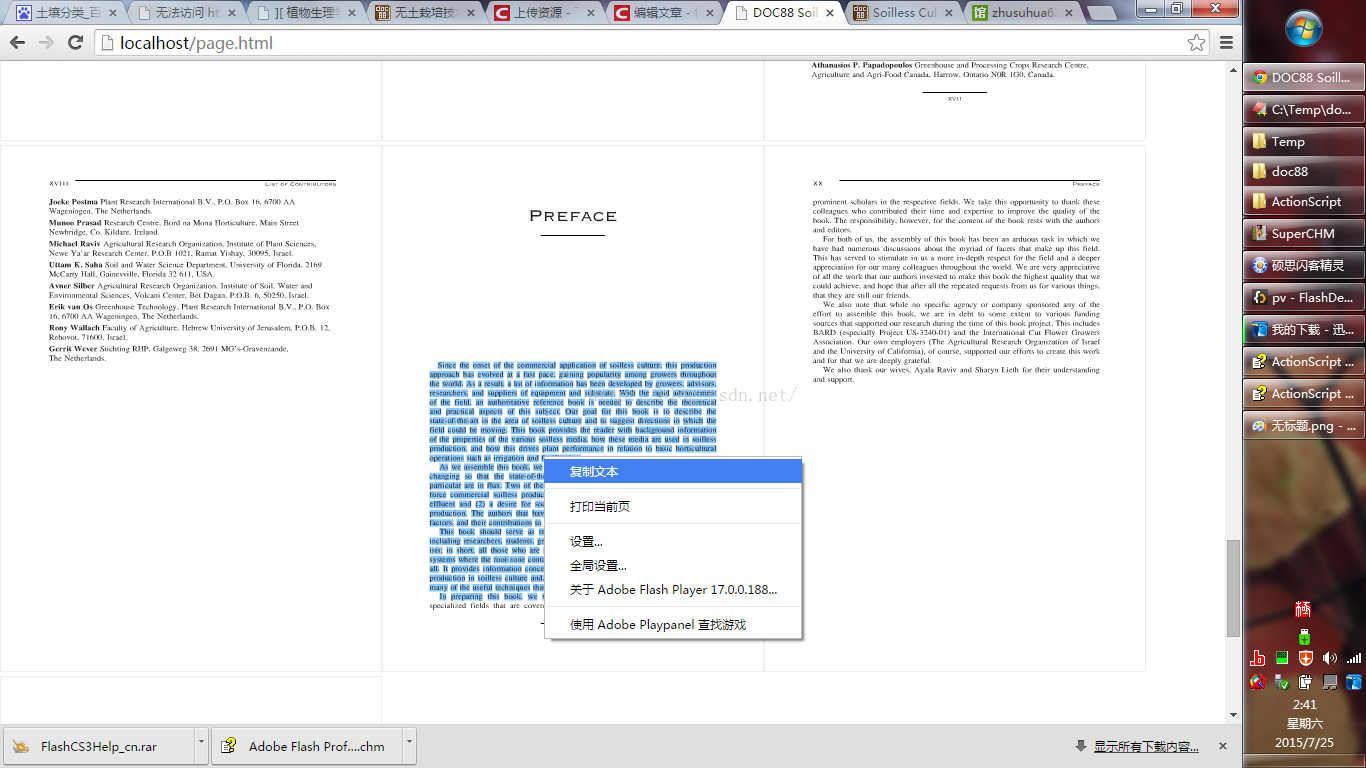Open the 'SuperCHM' taskbar button
The image size is (1366, 768).
pos(1303,233)
